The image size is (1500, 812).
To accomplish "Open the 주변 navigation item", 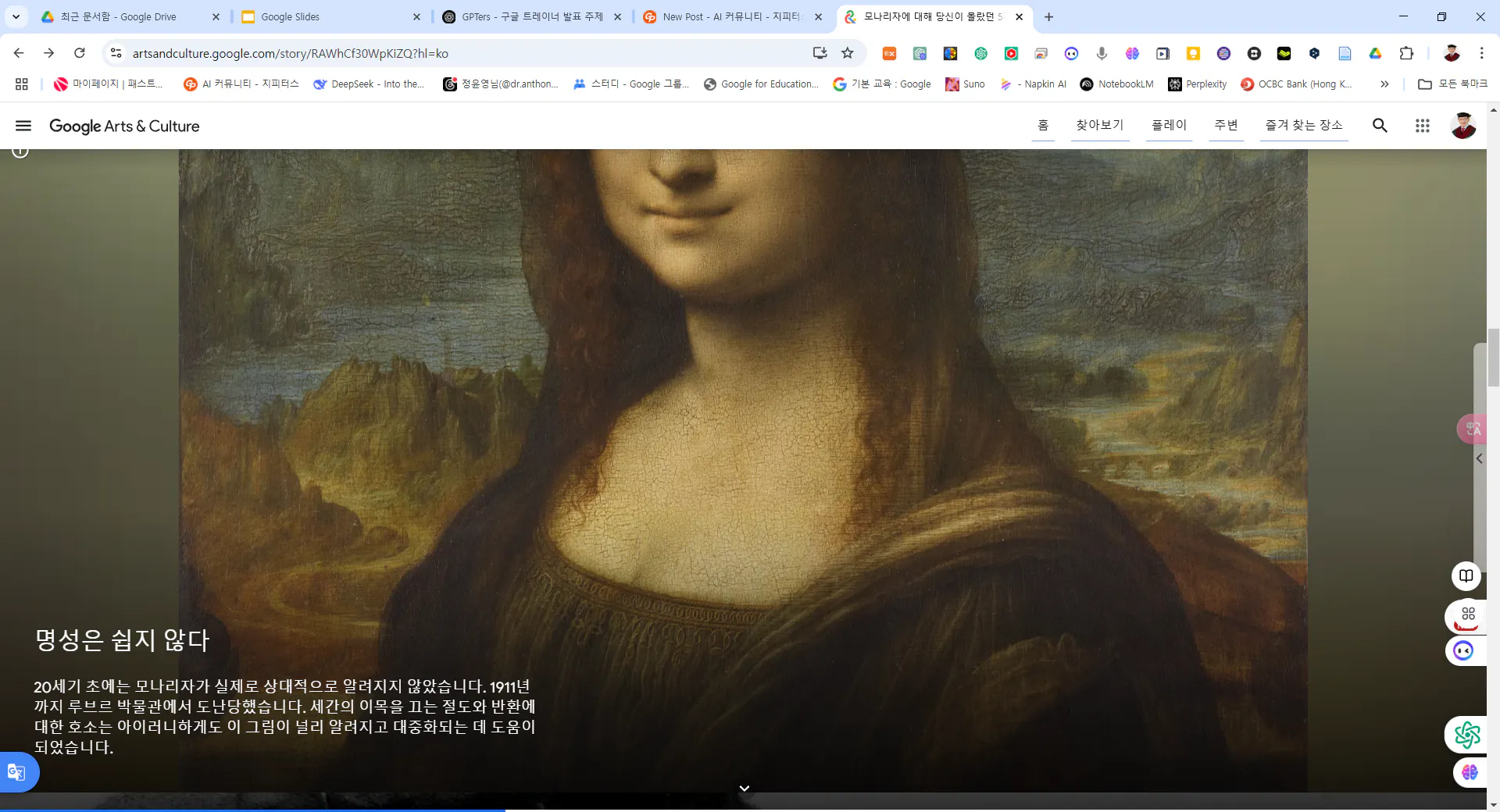I will coord(1226,125).
